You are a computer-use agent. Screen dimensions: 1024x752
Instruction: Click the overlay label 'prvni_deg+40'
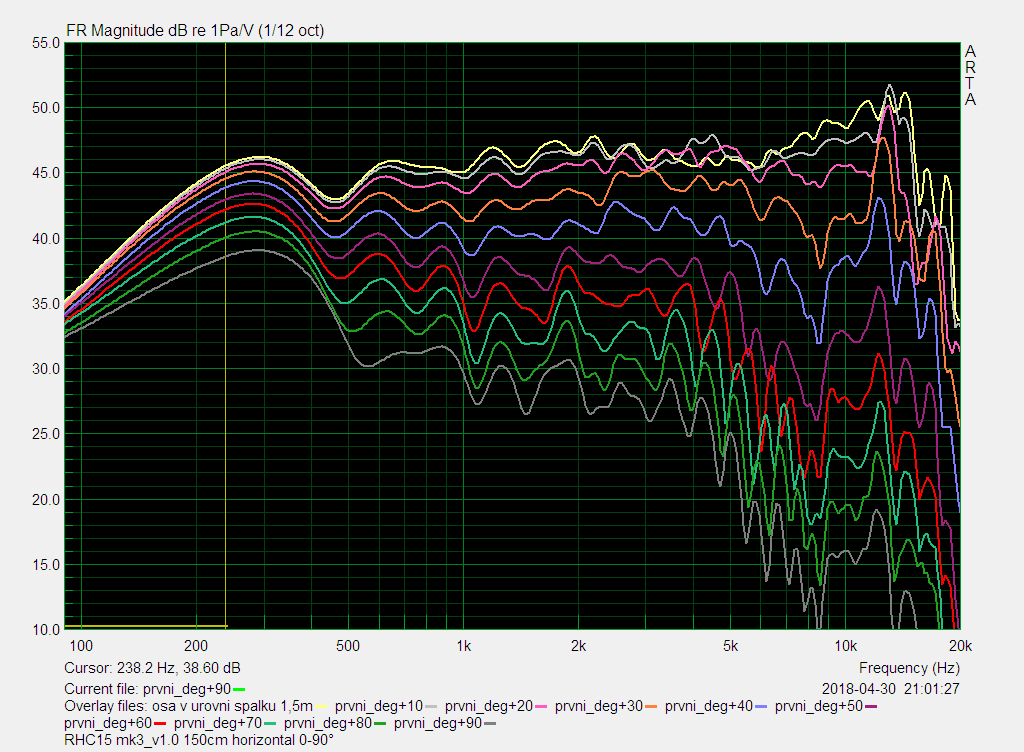709,706
